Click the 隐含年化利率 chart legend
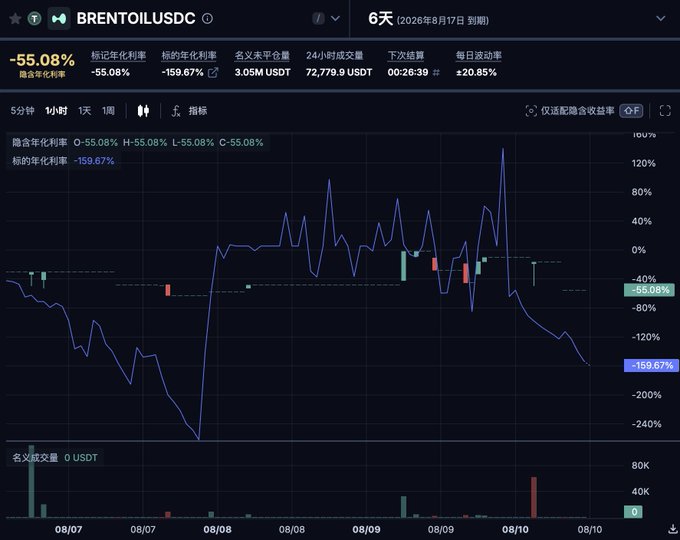Image resolution: width=680 pixels, height=540 pixels. pyautogui.click(x=39, y=143)
